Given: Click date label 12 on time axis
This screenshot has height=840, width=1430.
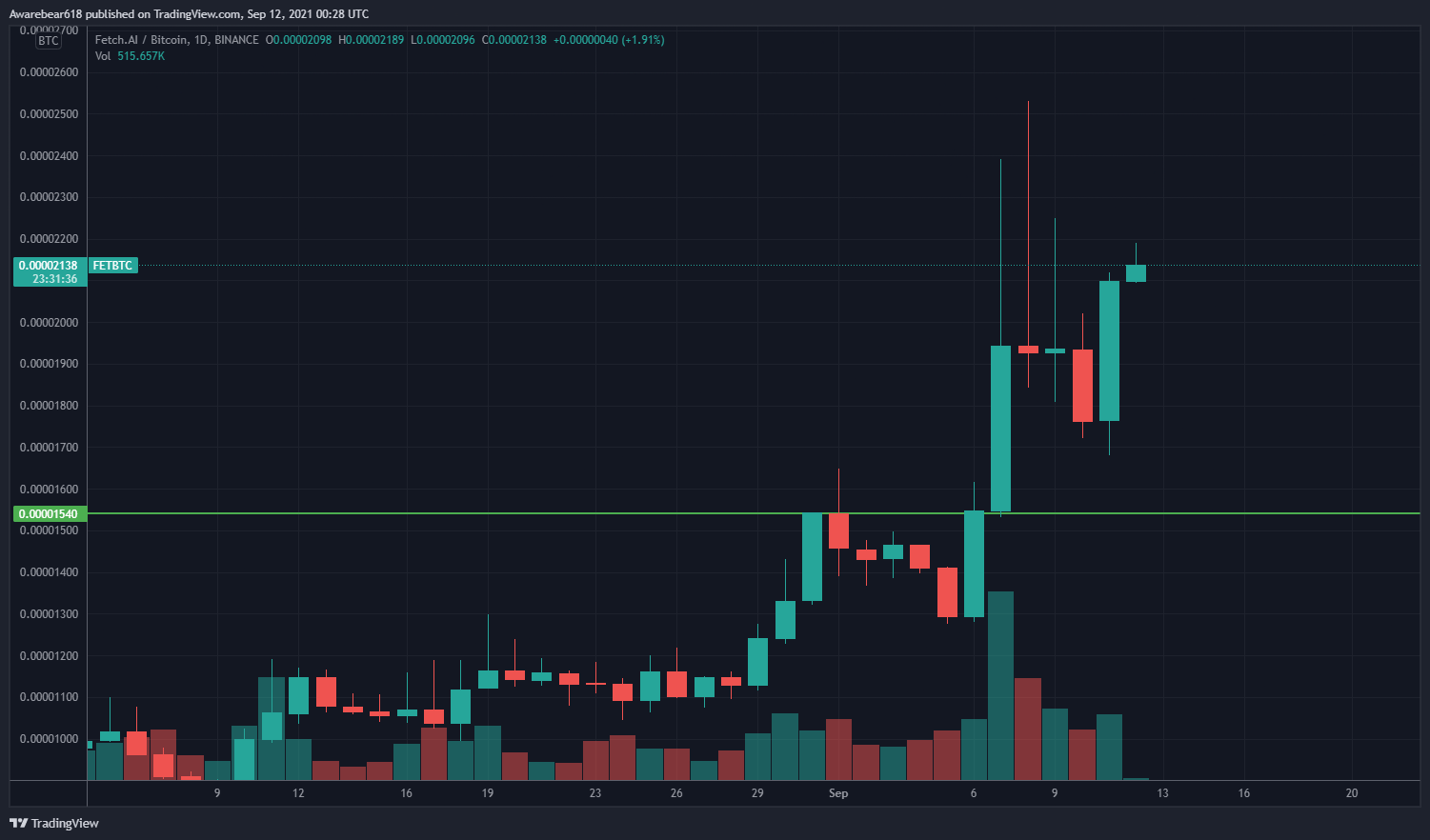Looking at the screenshot, I should tap(298, 793).
